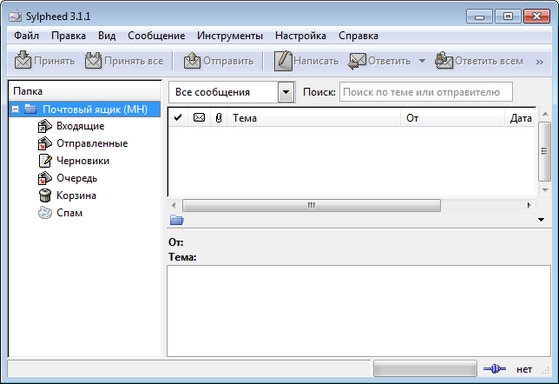Collapse the Почтовый ящик (MH) tree
This screenshot has width=559, height=384.
point(15,109)
